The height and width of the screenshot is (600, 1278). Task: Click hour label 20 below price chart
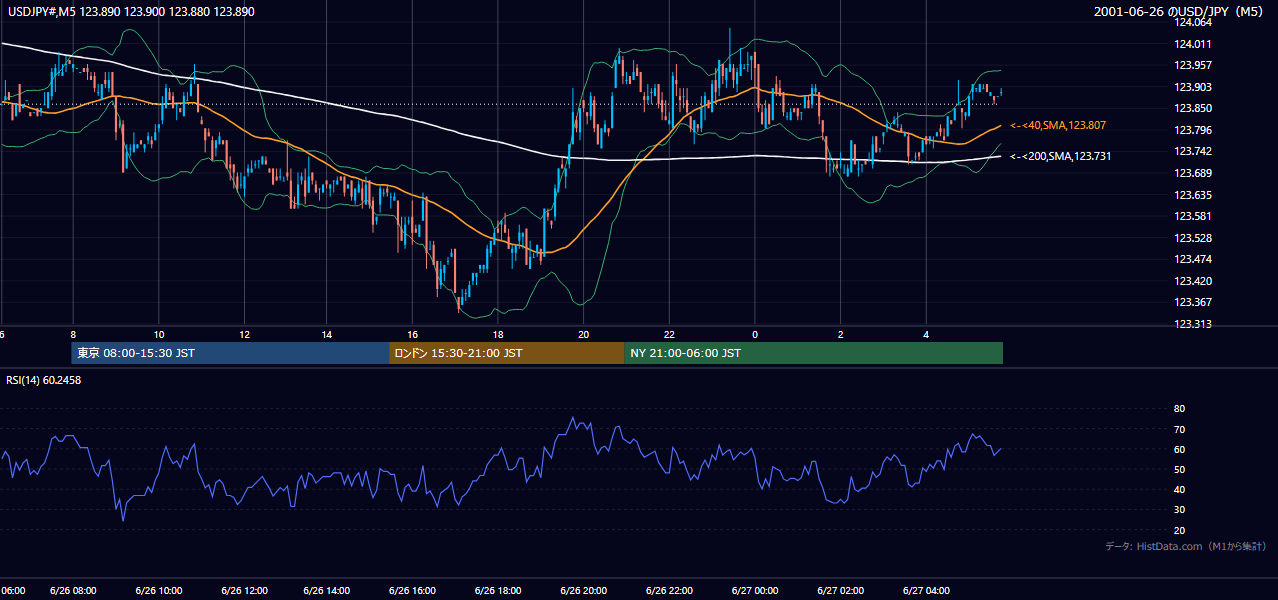pyautogui.click(x=584, y=334)
